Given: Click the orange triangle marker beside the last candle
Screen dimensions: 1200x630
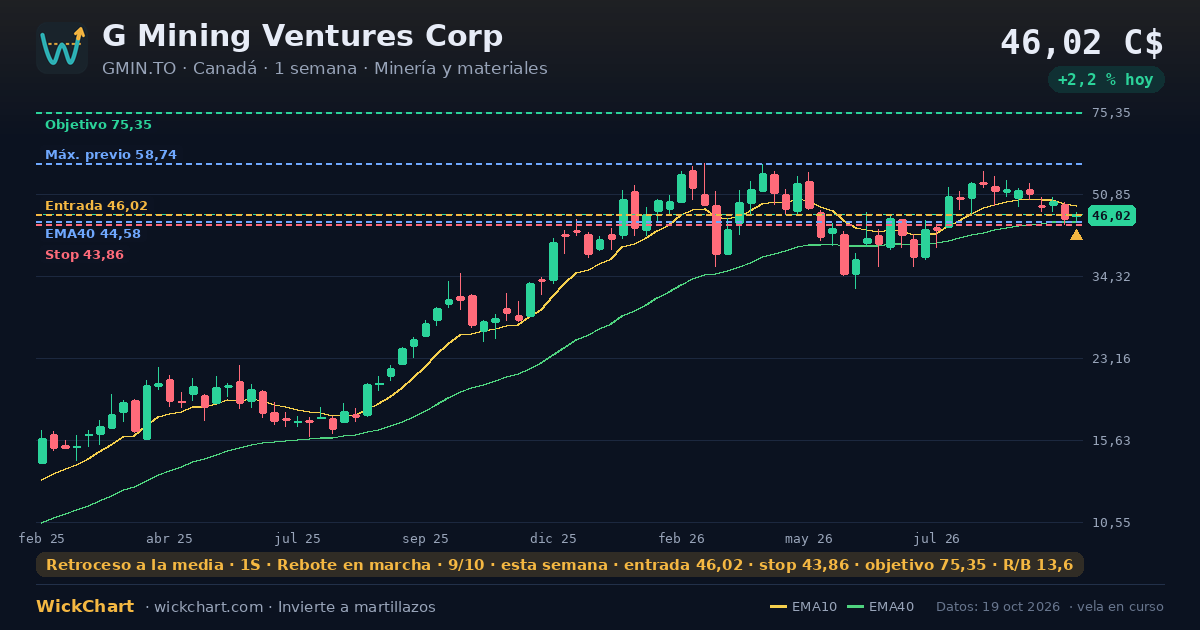Looking at the screenshot, I should tap(1076, 235).
